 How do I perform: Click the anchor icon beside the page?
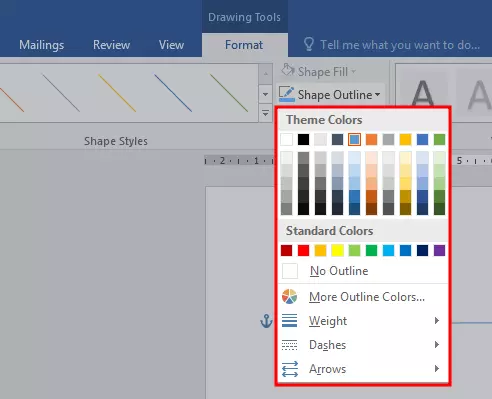[x=266, y=321]
